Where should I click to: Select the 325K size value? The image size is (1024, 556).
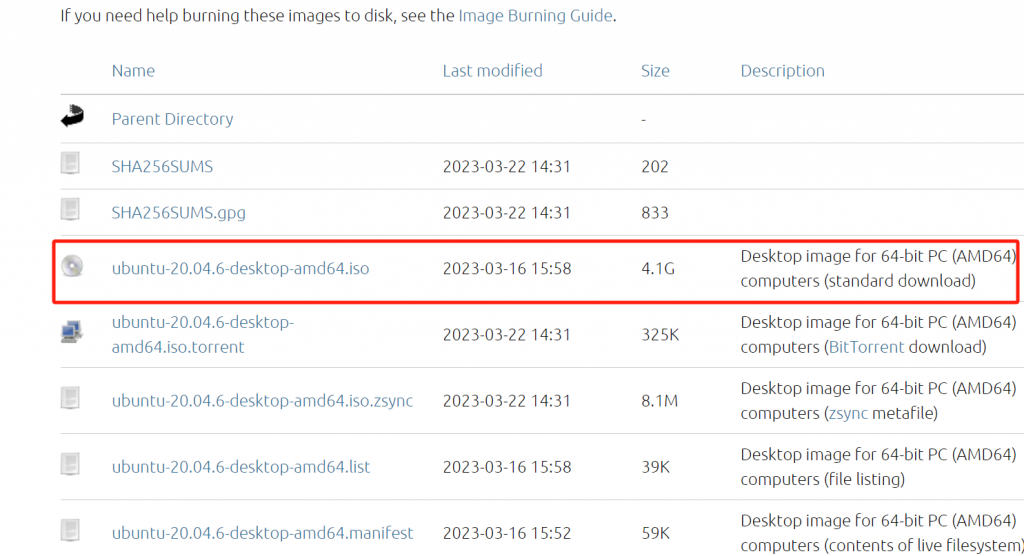660,335
